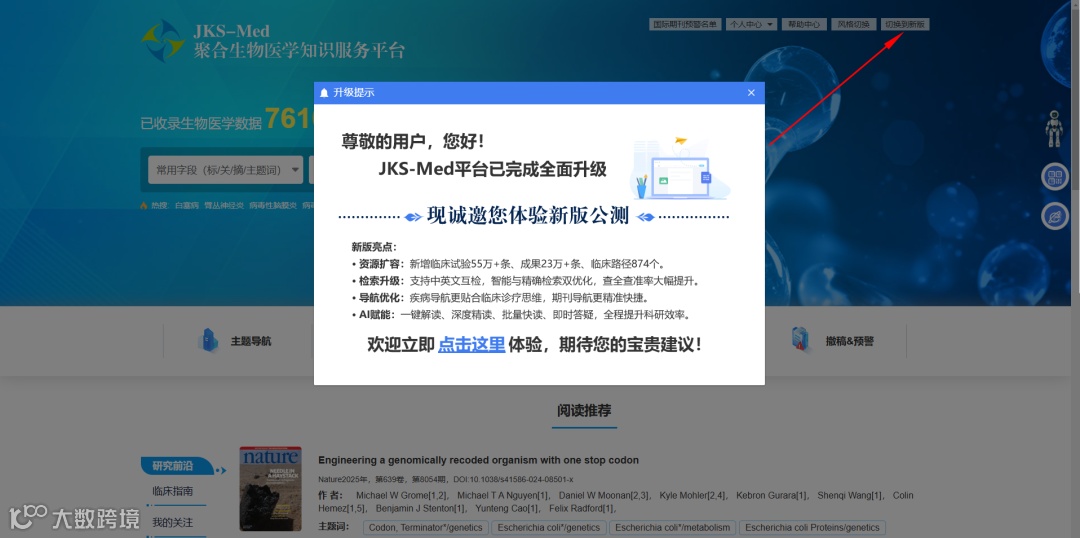Open 国际期刊预警名单 from top menu
1080x538 pixels.
(685, 24)
